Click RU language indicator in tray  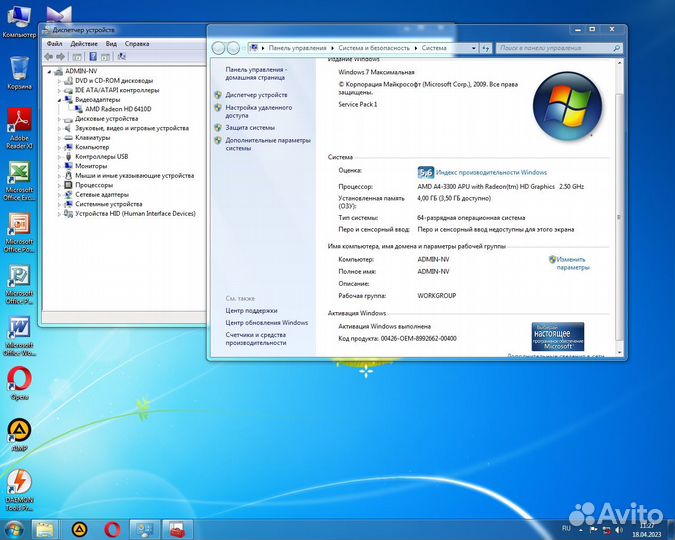coord(566,528)
